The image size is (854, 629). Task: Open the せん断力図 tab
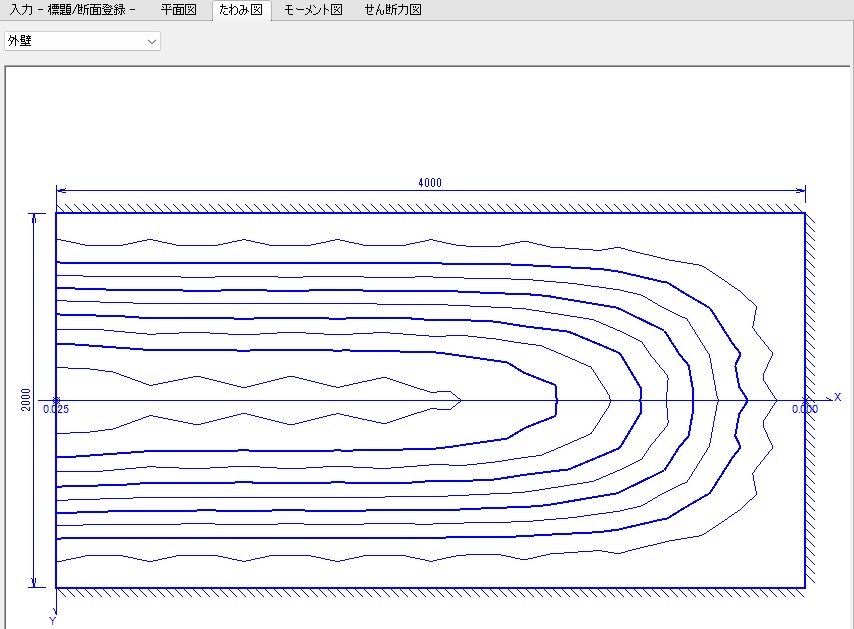coord(393,10)
